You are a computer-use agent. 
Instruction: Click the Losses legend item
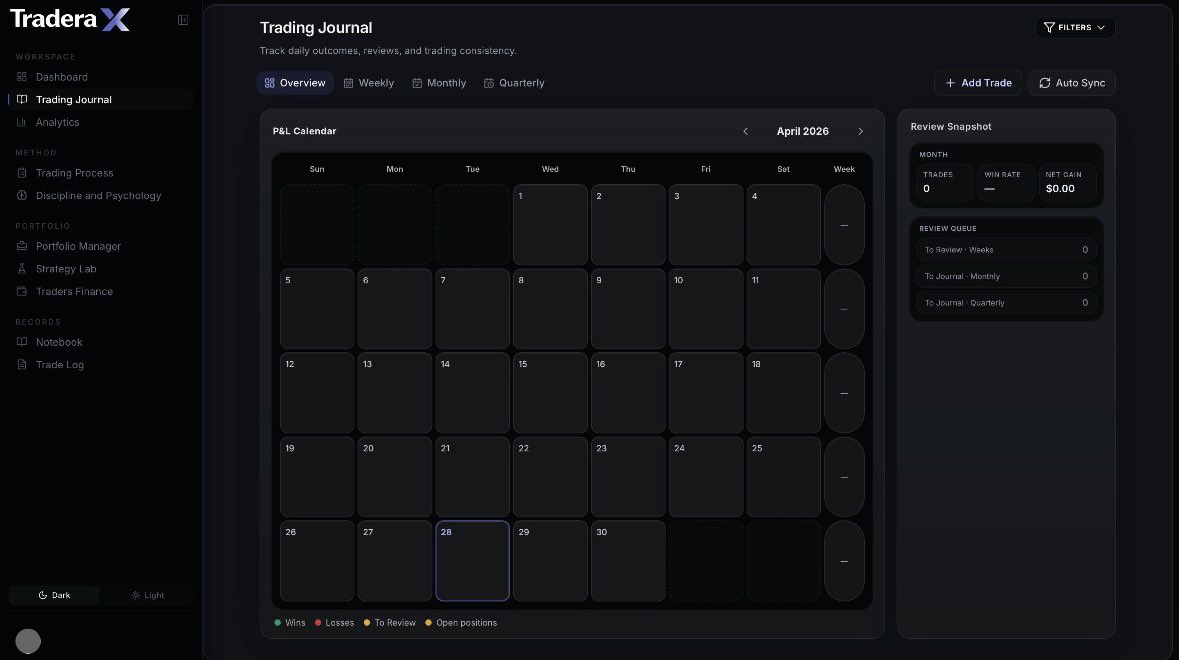pos(334,623)
